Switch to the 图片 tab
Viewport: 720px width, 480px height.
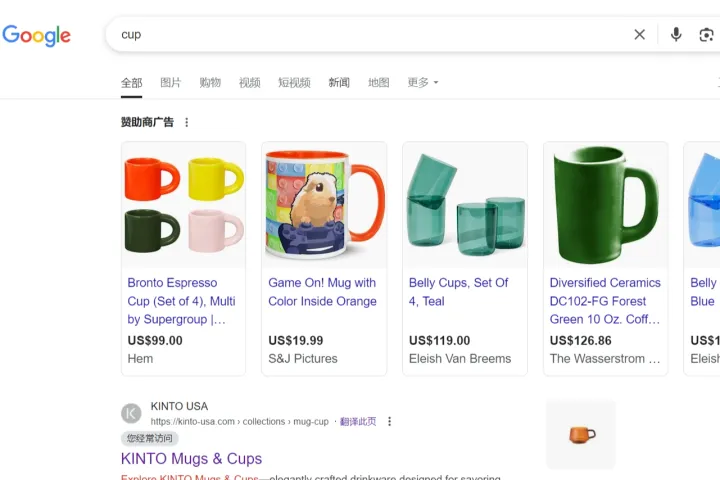[171, 83]
